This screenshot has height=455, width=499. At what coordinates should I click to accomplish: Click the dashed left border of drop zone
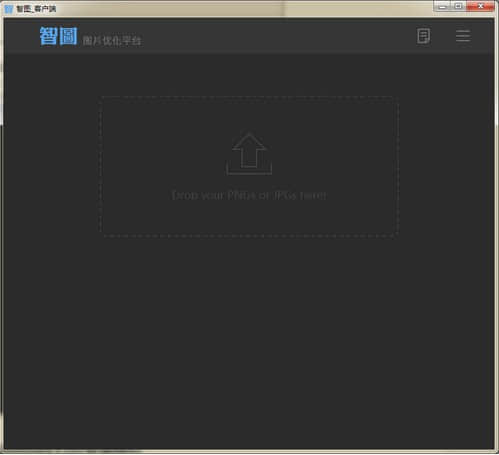(x=101, y=167)
